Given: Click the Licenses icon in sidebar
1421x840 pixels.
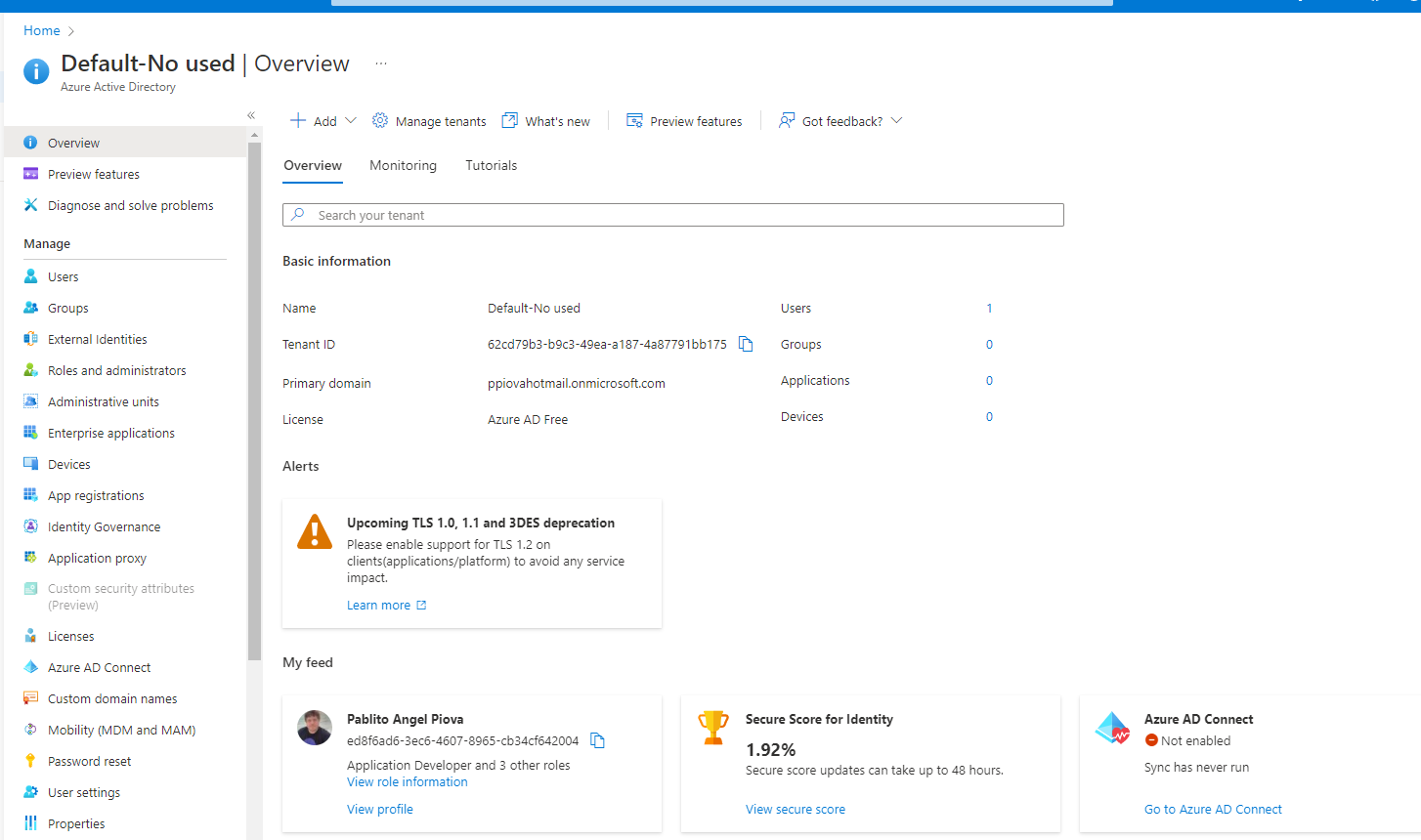Looking at the screenshot, I should (x=30, y=636).
